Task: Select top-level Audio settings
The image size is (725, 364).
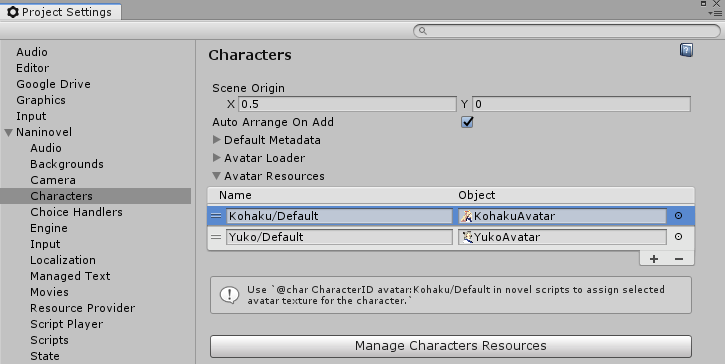Action: 32,52
